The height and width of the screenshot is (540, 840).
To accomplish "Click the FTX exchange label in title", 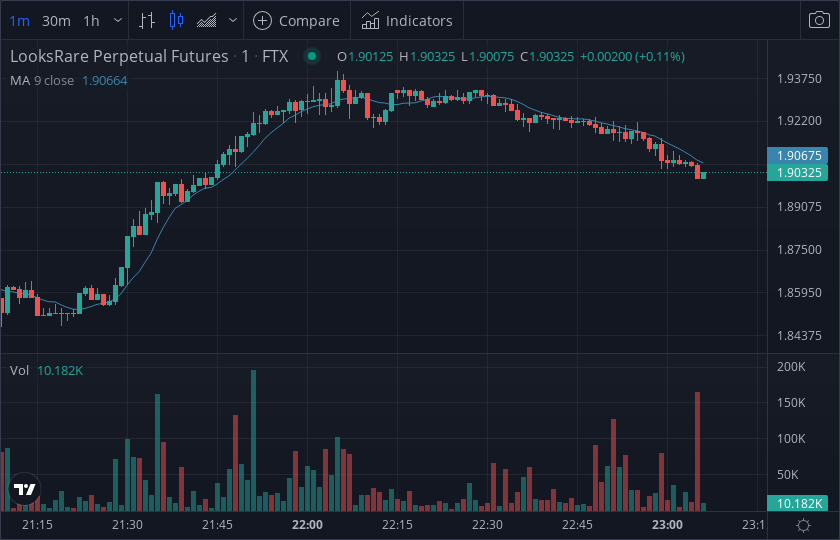I will (x=275, y=56).
